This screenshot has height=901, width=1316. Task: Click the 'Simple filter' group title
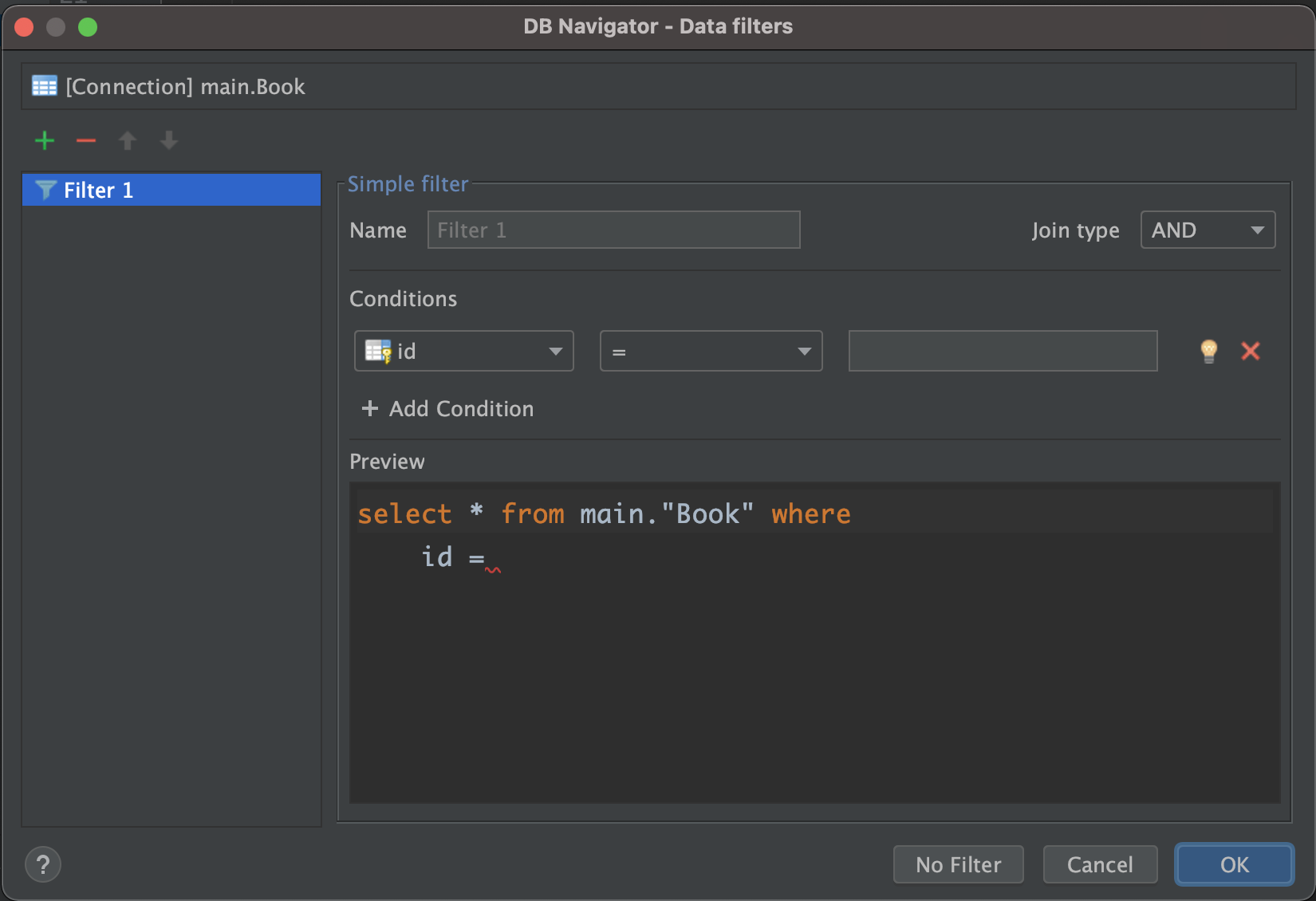tap(408, 184)
